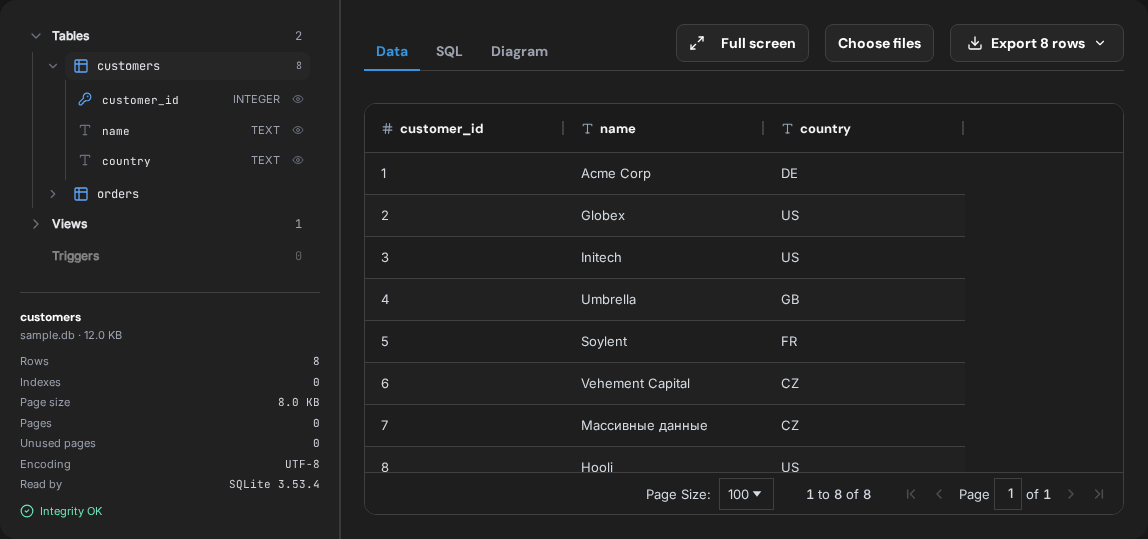Go to the first page with the pager icon
This screenshot has height=539, width=1148.
click(x=911, y=494)
